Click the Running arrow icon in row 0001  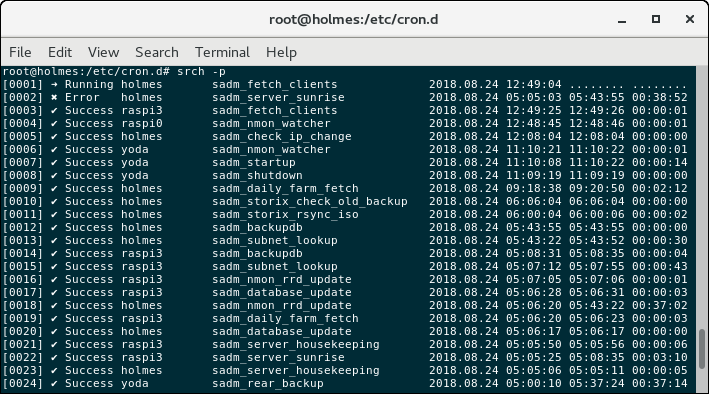tap(54, 85)
